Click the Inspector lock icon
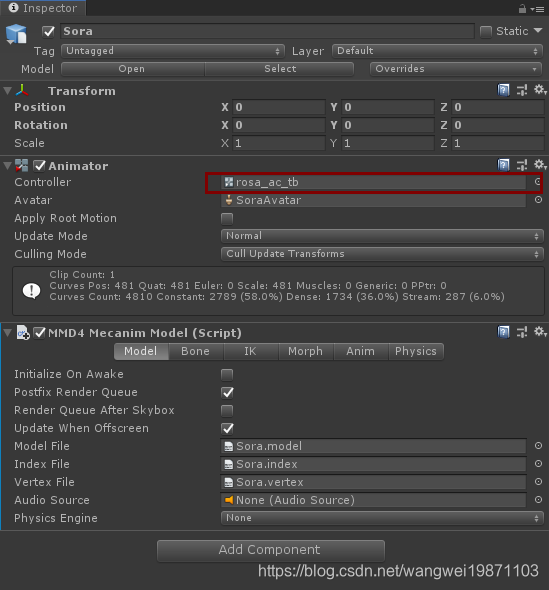 point(522,9)
